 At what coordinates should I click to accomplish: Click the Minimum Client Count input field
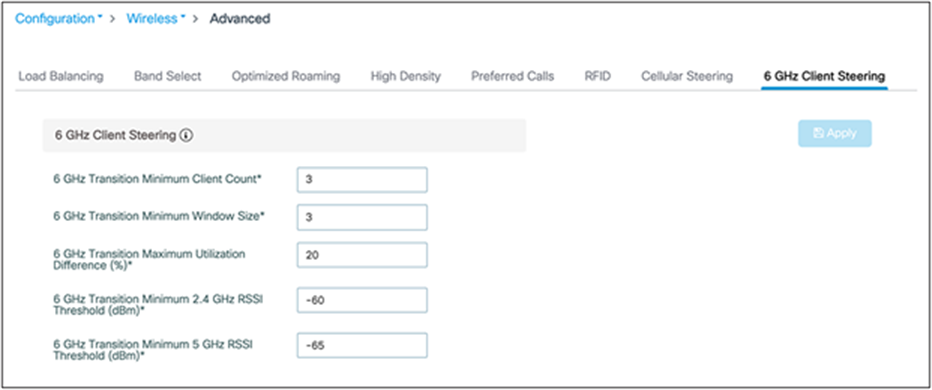[x=362, y=180]
